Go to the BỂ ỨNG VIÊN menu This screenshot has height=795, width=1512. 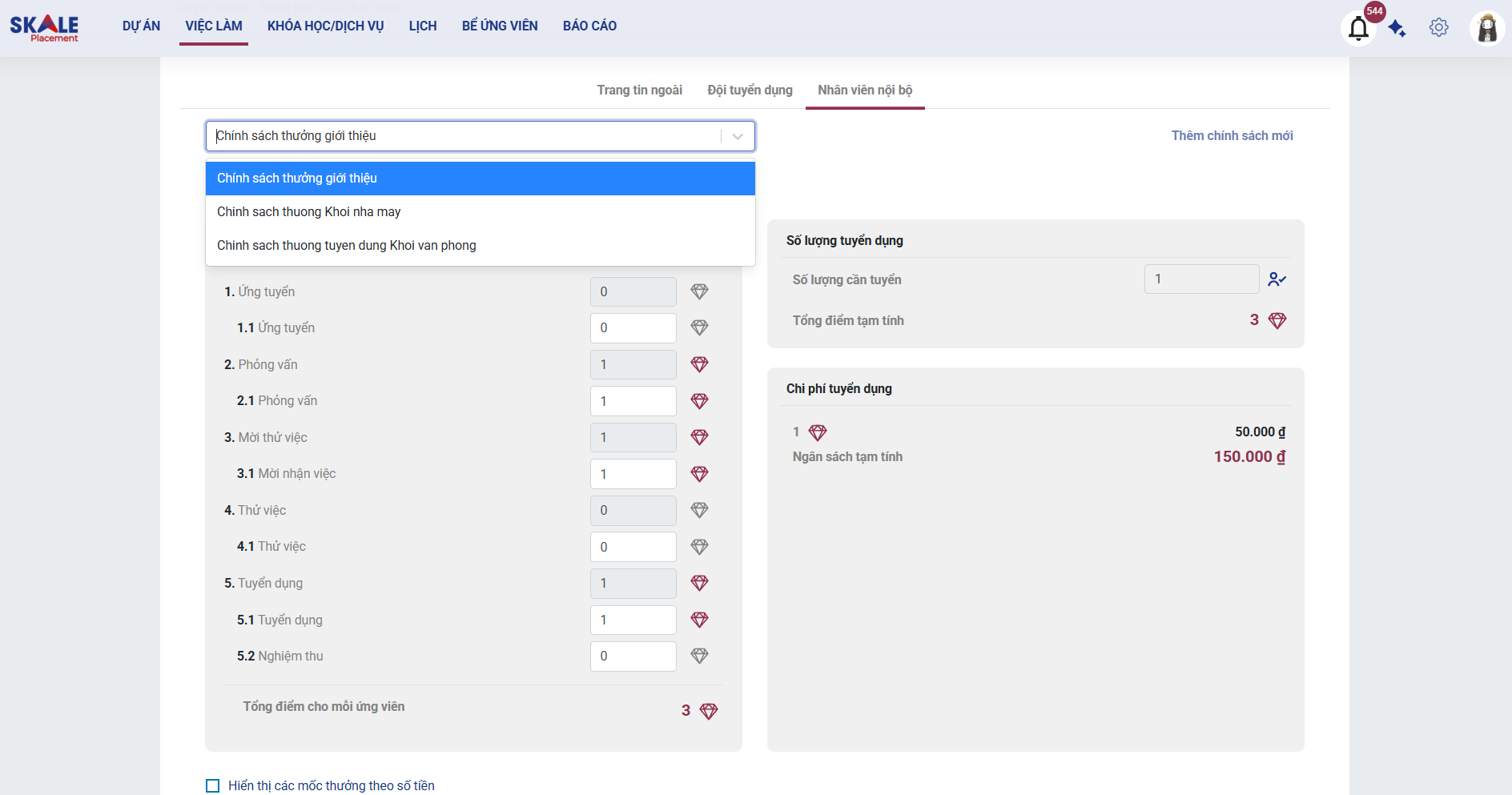pos(500,26)
